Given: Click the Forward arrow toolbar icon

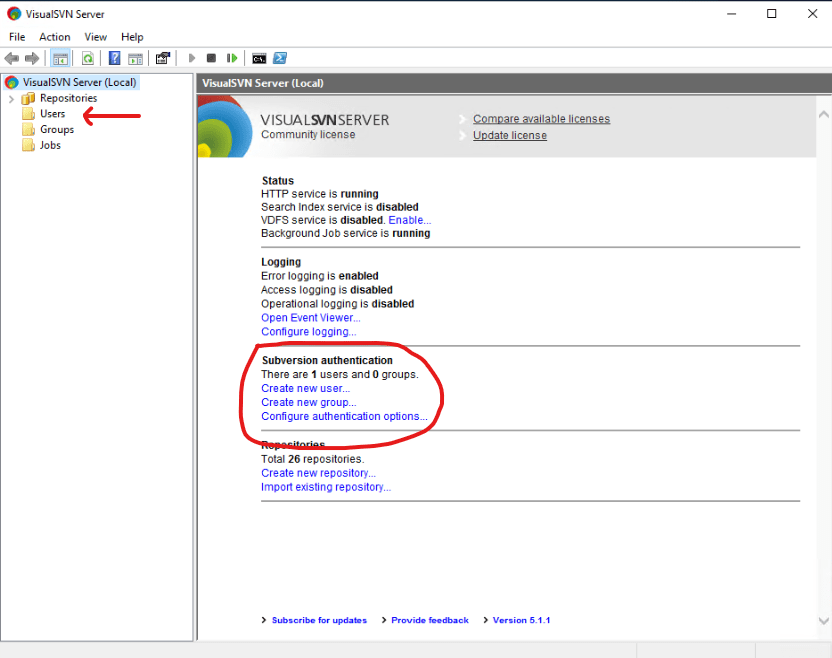Looking at the screenshot, I should pos(32,58).
